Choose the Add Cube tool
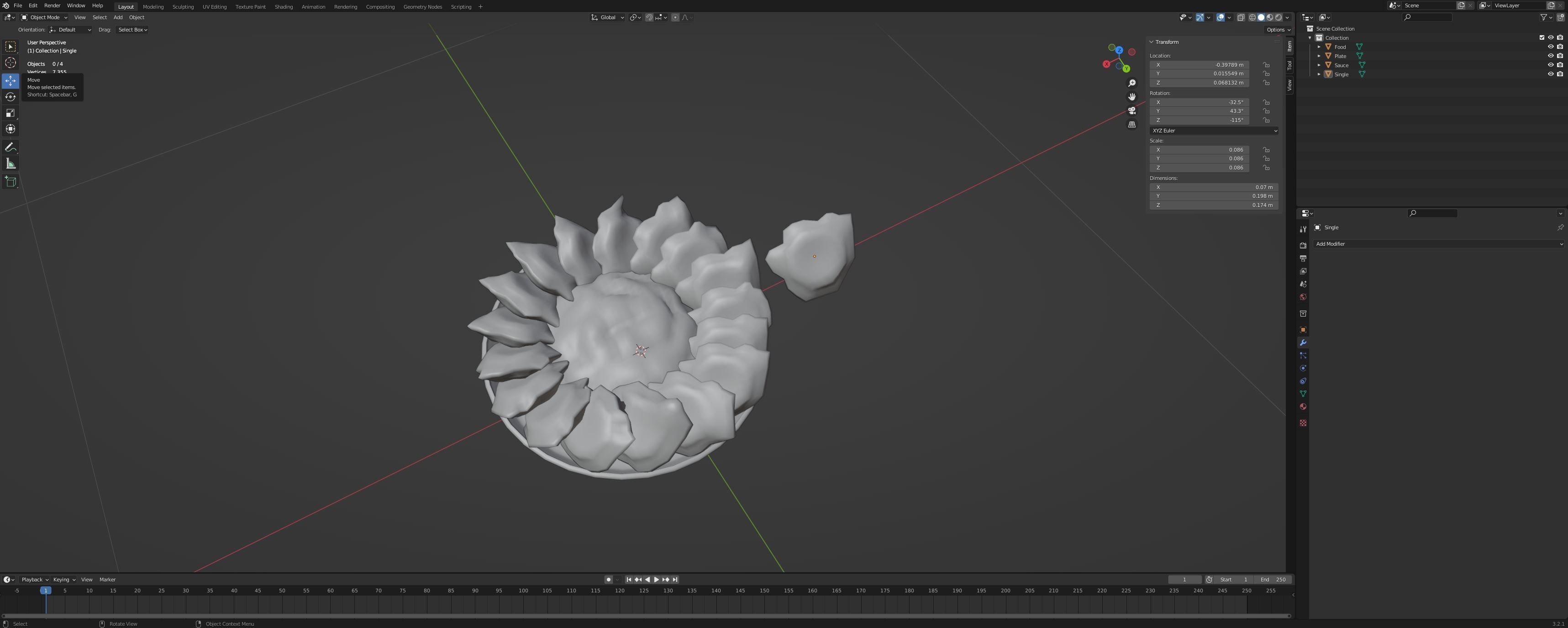The image size is (1568, 628). pyautogui.click(x=11, y=181)
